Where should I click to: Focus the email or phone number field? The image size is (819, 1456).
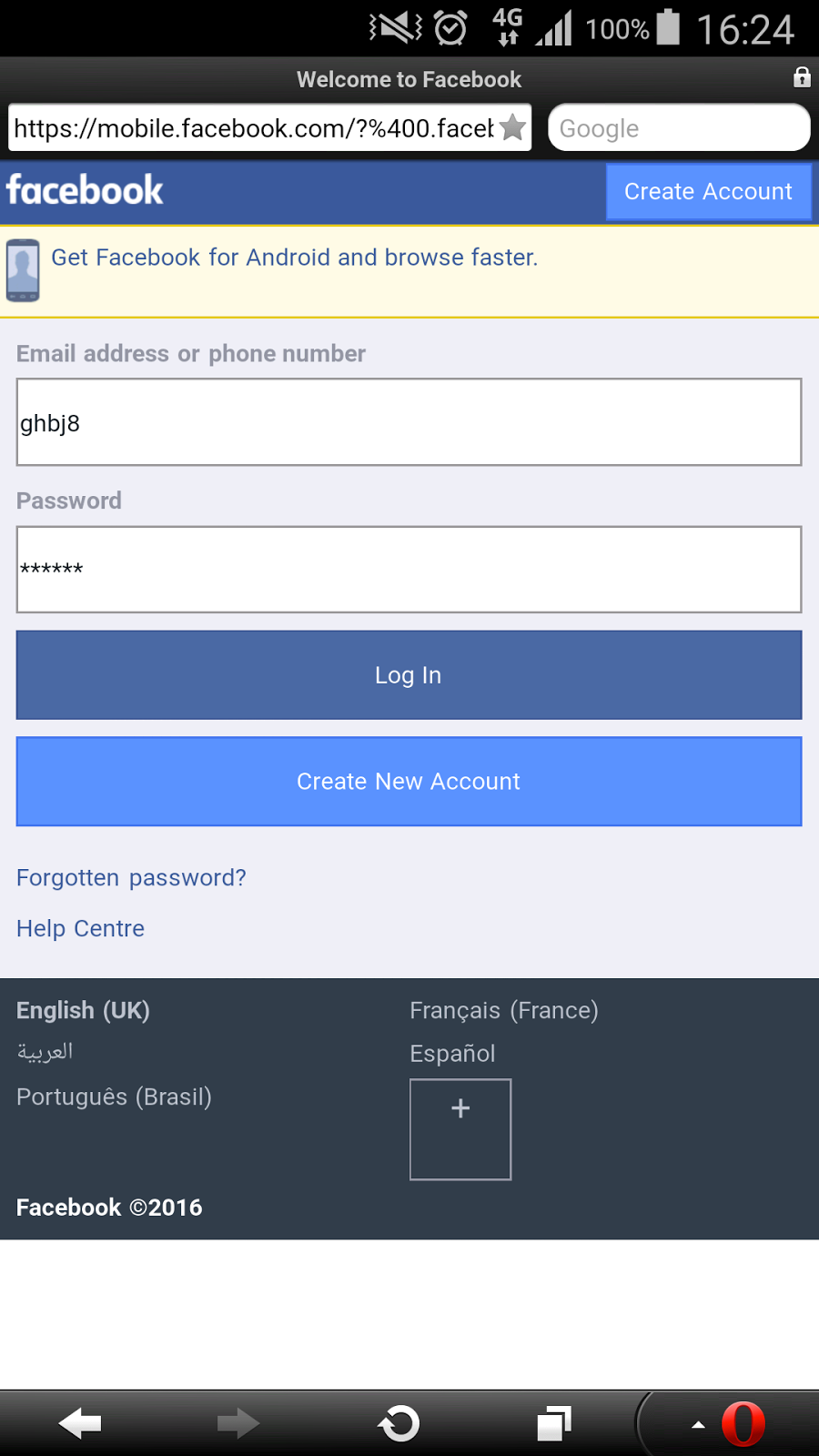409,422
